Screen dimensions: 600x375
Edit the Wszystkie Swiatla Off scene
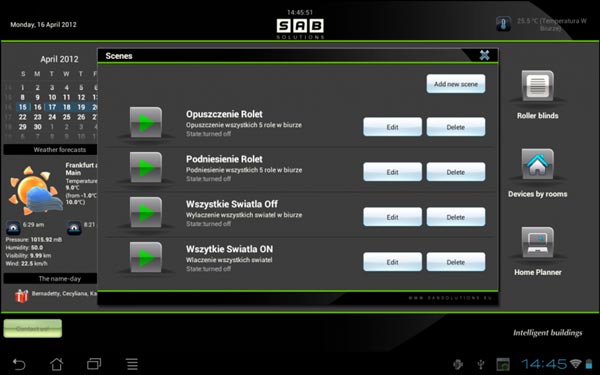pos(393,217)
